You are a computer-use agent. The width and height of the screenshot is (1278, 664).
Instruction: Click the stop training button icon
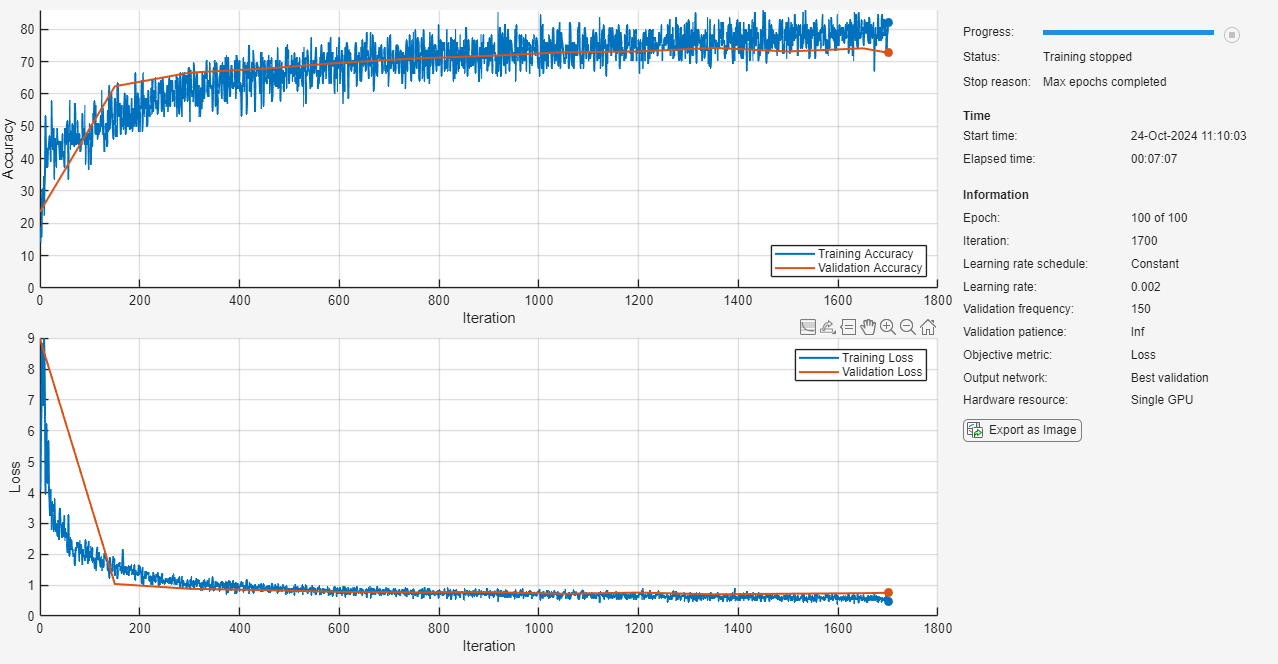click(x=1232, y=34)
